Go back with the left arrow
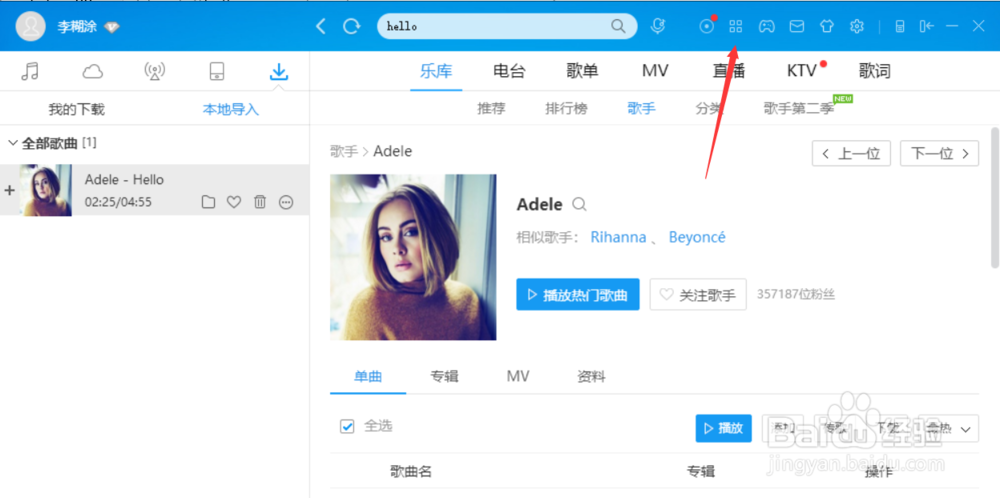This screenshot has width=1000, height=498. 321,27
